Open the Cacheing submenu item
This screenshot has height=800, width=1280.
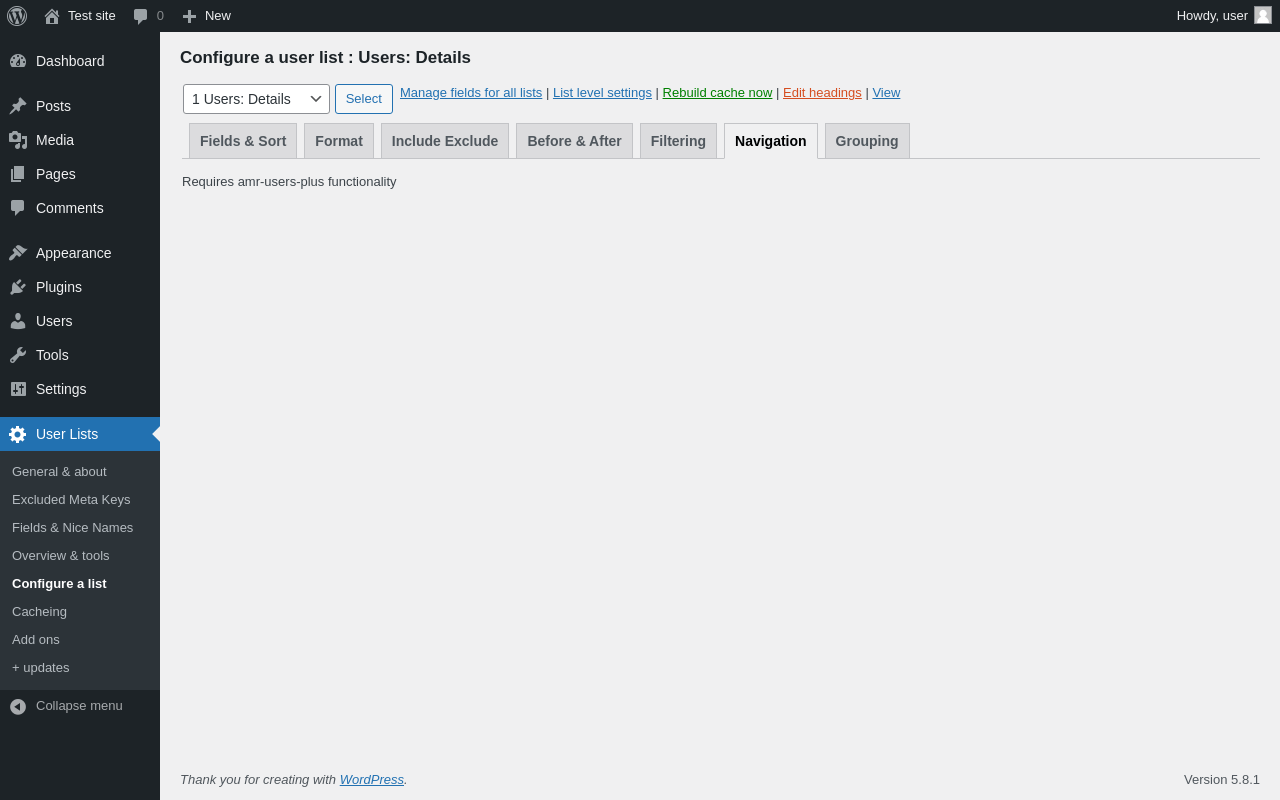tap(40, 612)
